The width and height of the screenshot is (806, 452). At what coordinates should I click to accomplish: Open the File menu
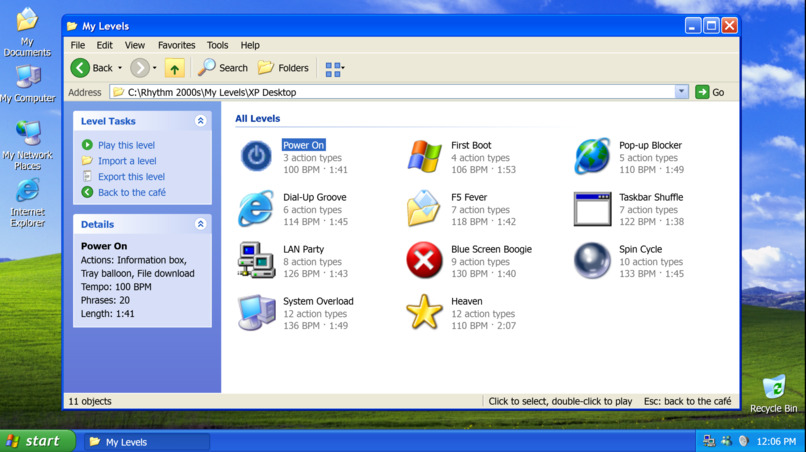(x=78, y=45)
